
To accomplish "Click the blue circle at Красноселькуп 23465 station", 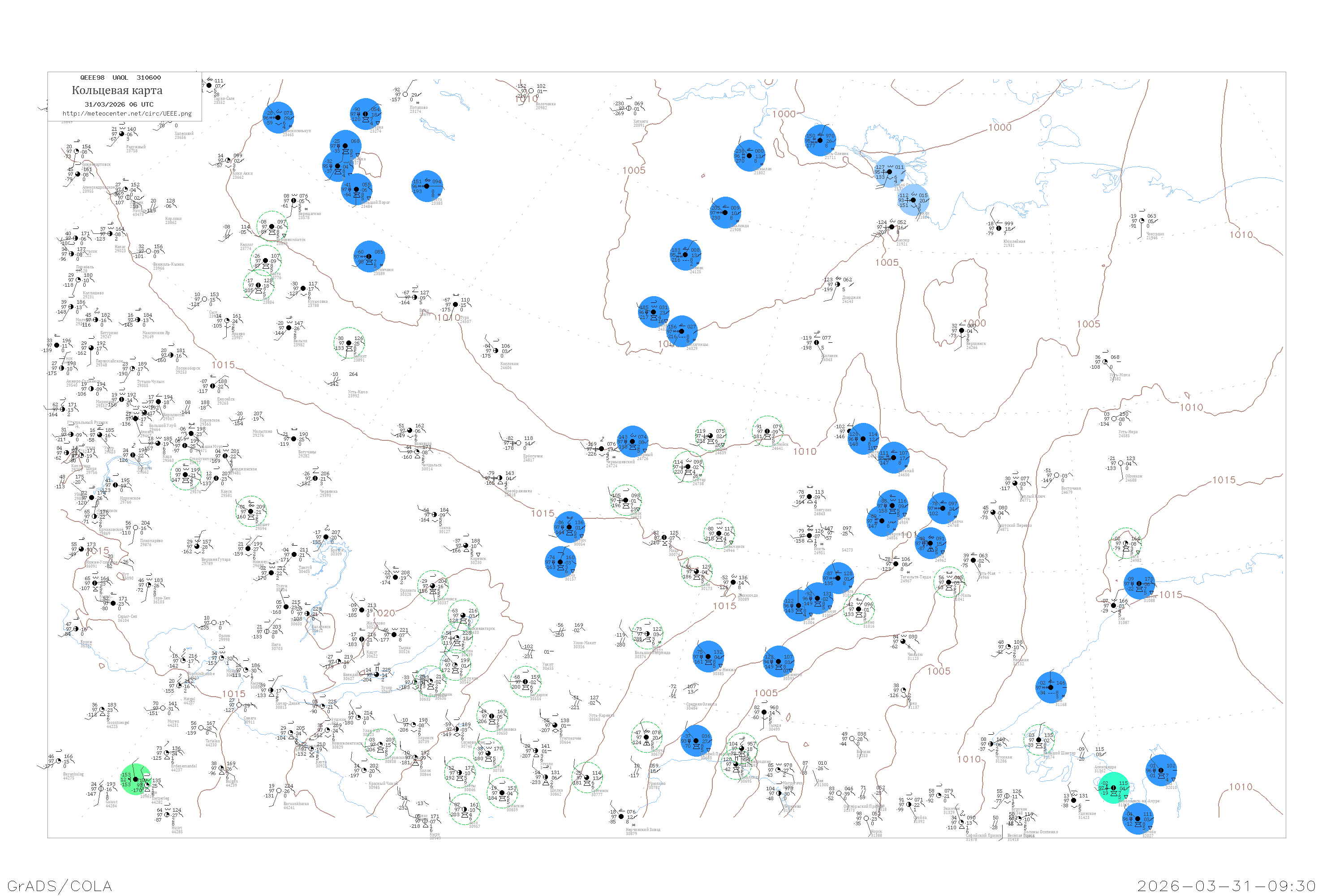I will pyautogui.click(x=278, y=118).
